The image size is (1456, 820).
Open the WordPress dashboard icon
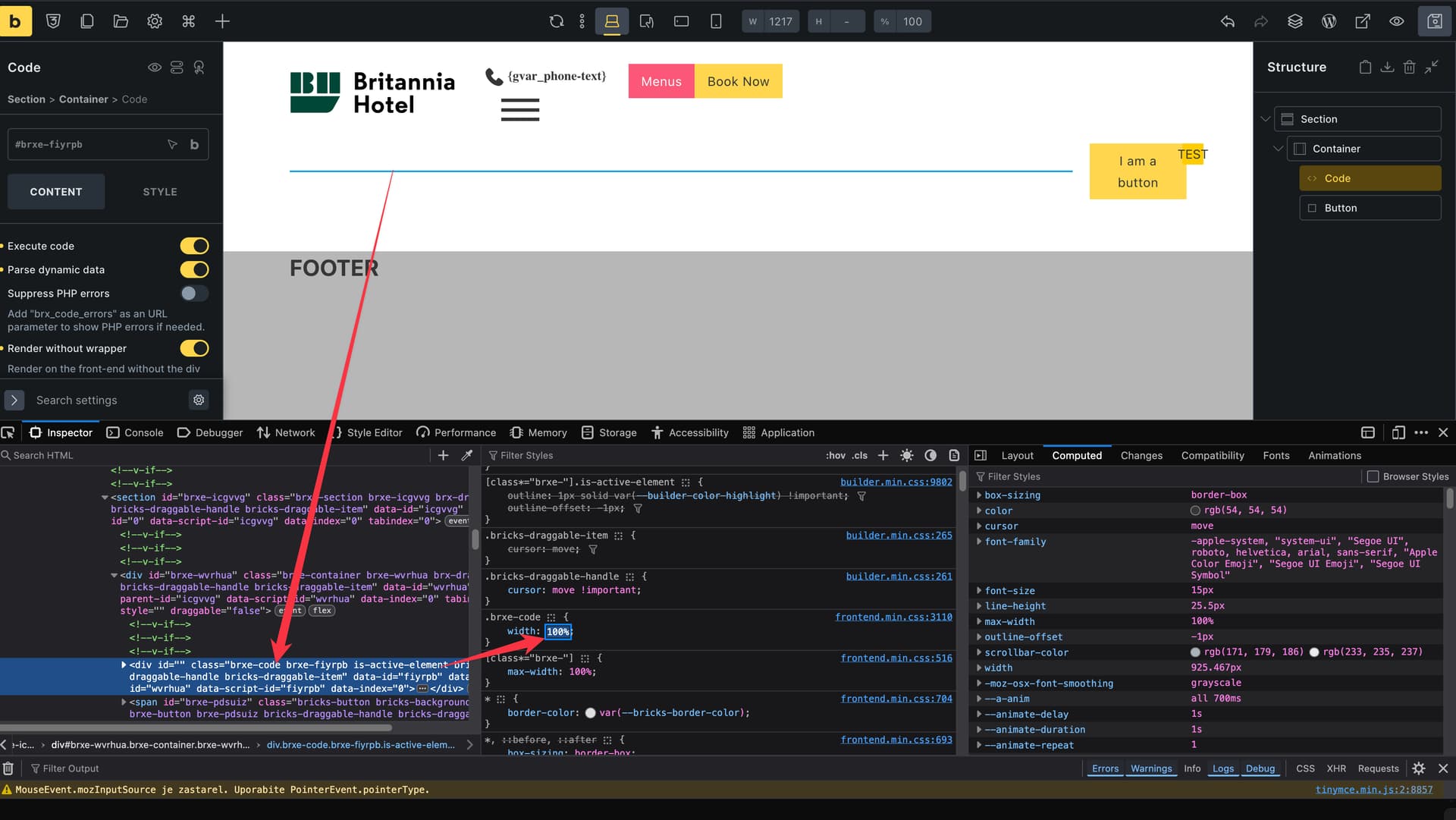pos(1329,21)
